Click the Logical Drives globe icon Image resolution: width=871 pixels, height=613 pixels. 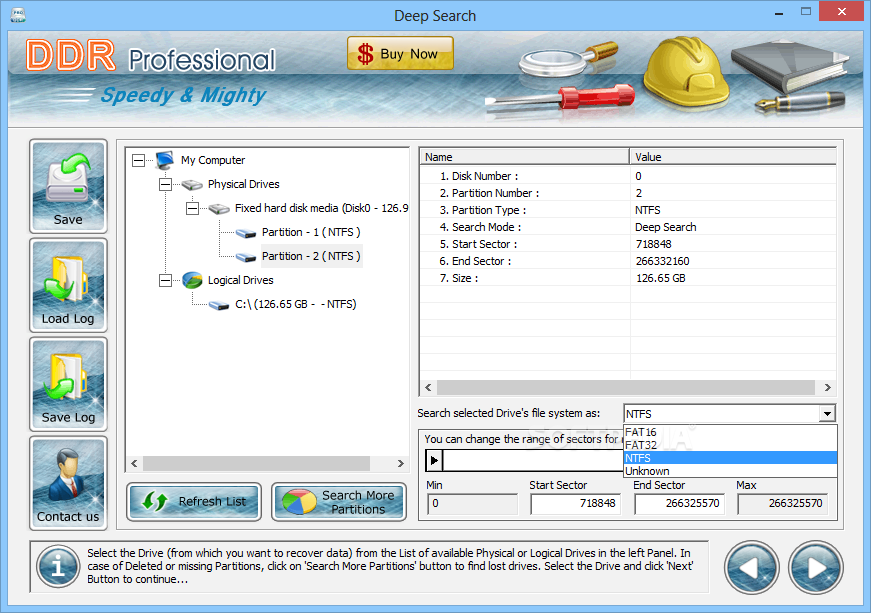point(192,280)
